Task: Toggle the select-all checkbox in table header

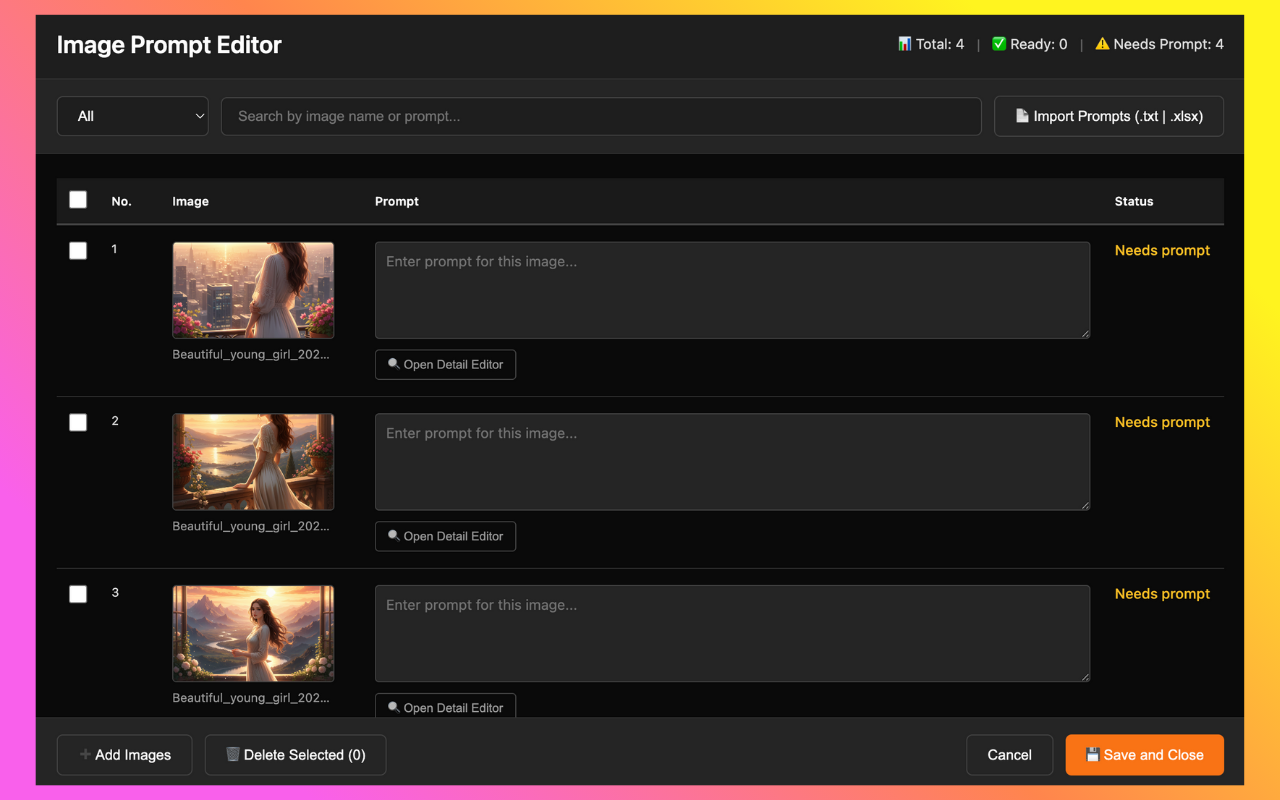Action: (x=78, y=200)
